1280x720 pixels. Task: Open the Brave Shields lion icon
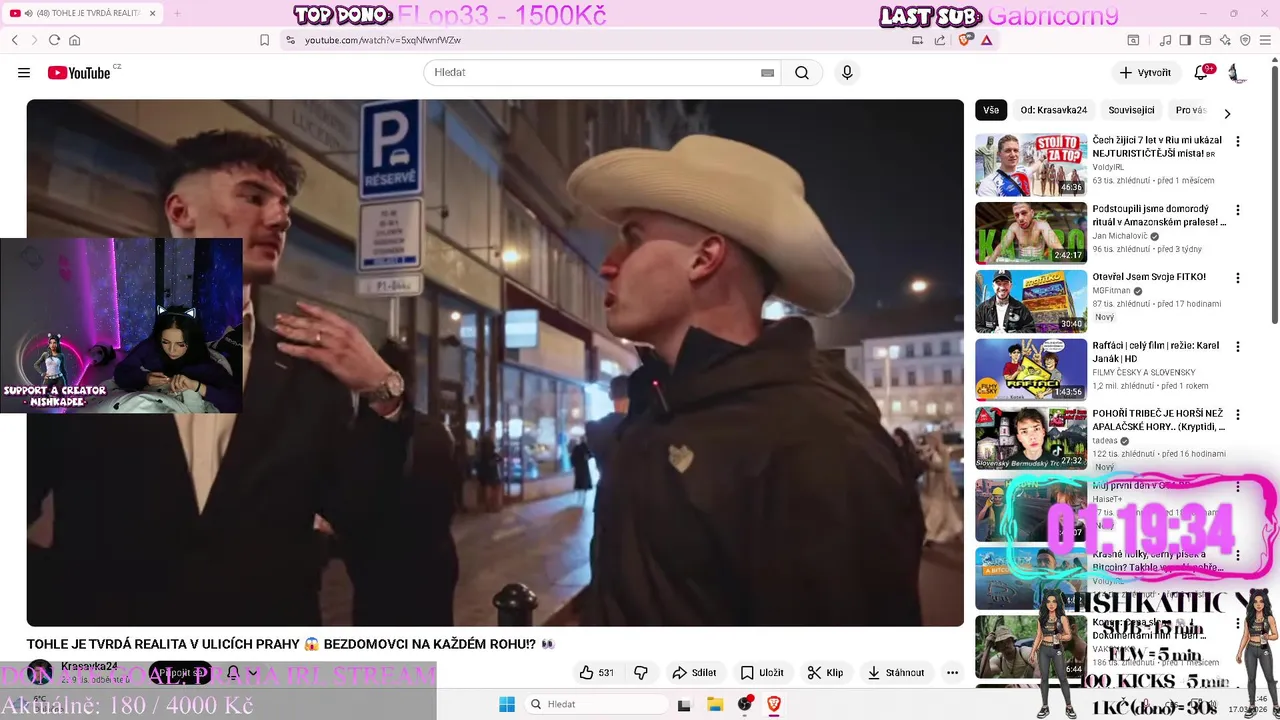click(965, 40)
